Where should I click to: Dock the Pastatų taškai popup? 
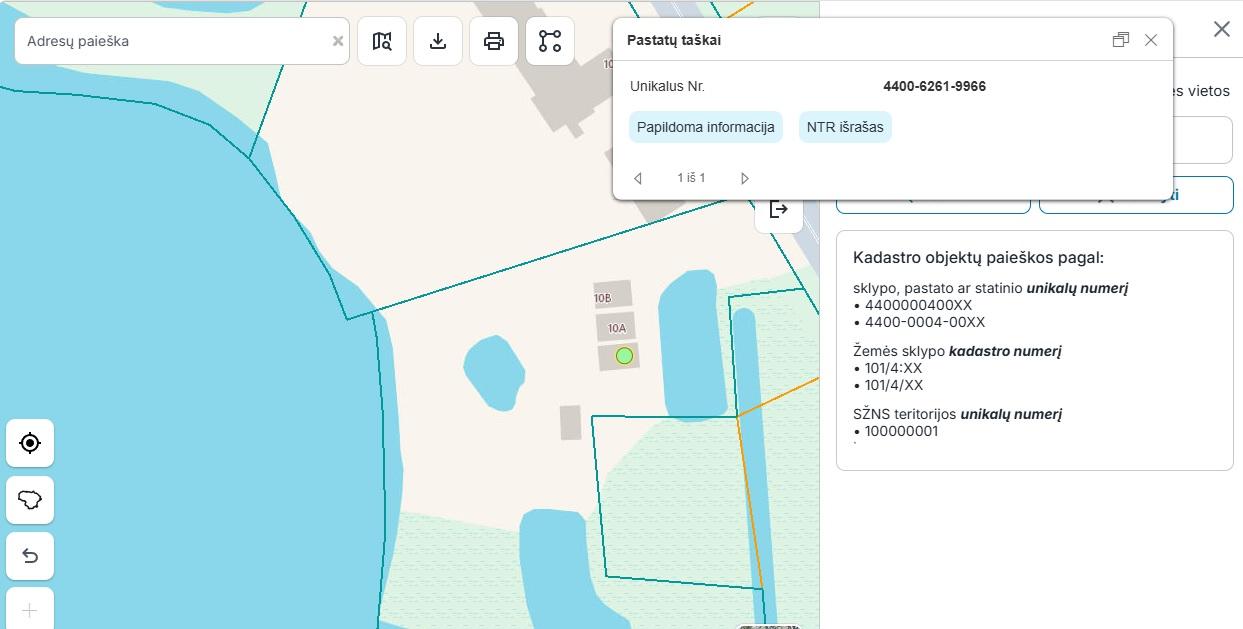[1121, 40]
